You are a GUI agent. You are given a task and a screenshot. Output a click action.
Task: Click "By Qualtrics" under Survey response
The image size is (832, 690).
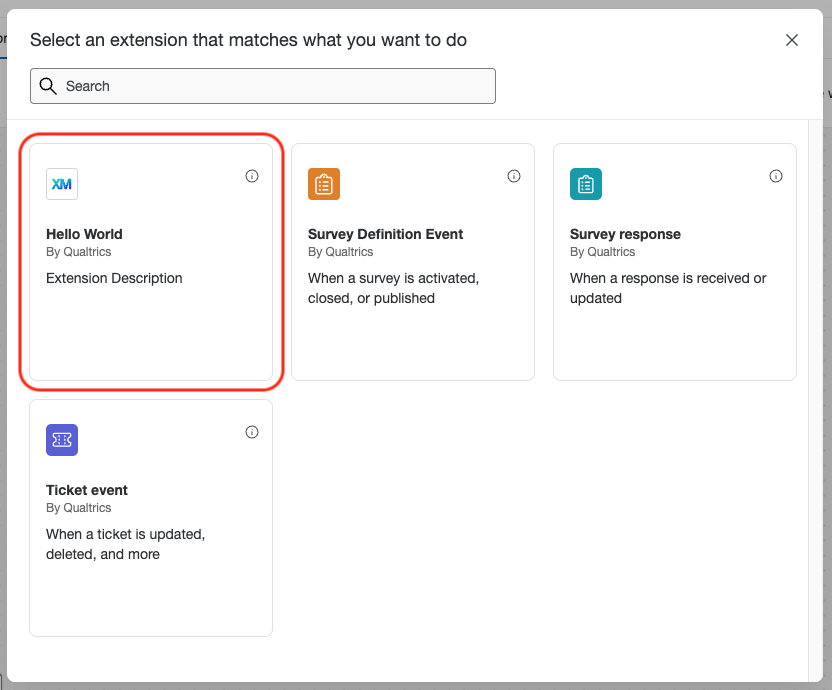(x=602, y=252)
